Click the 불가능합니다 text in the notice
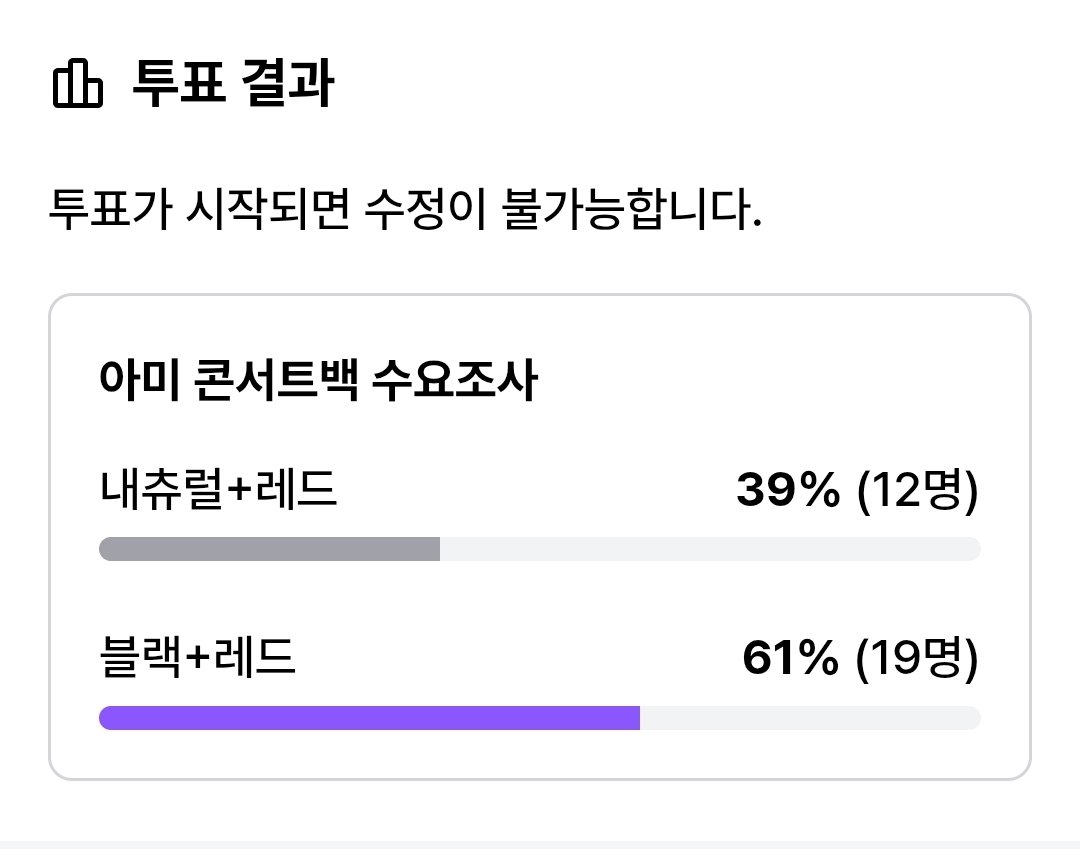 click(x=632, y=209)
